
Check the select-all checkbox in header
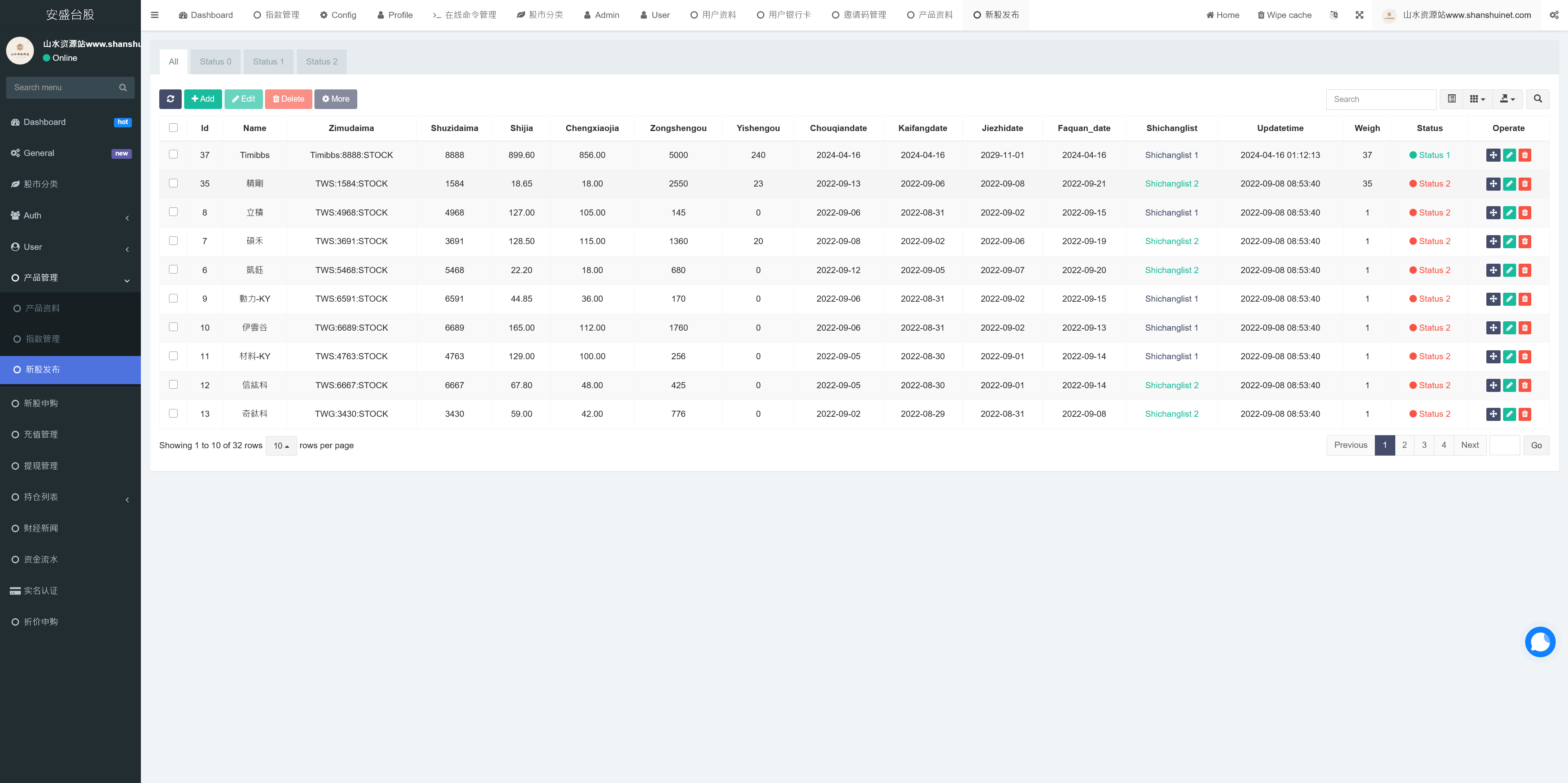coord(174,128)
